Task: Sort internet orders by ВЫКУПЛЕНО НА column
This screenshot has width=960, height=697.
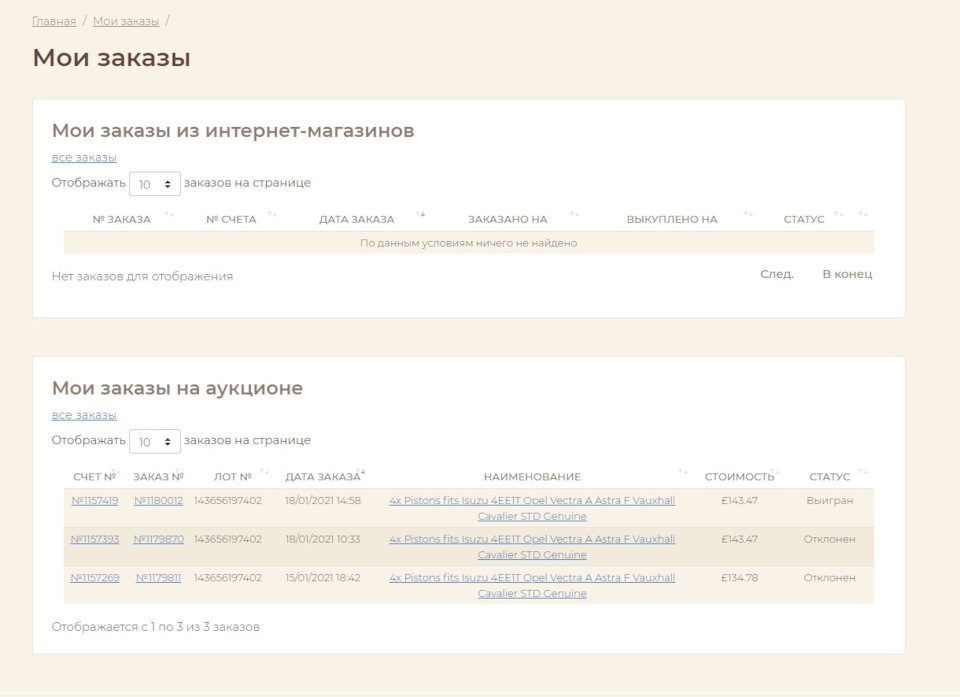Action: [x=672, y=219]
